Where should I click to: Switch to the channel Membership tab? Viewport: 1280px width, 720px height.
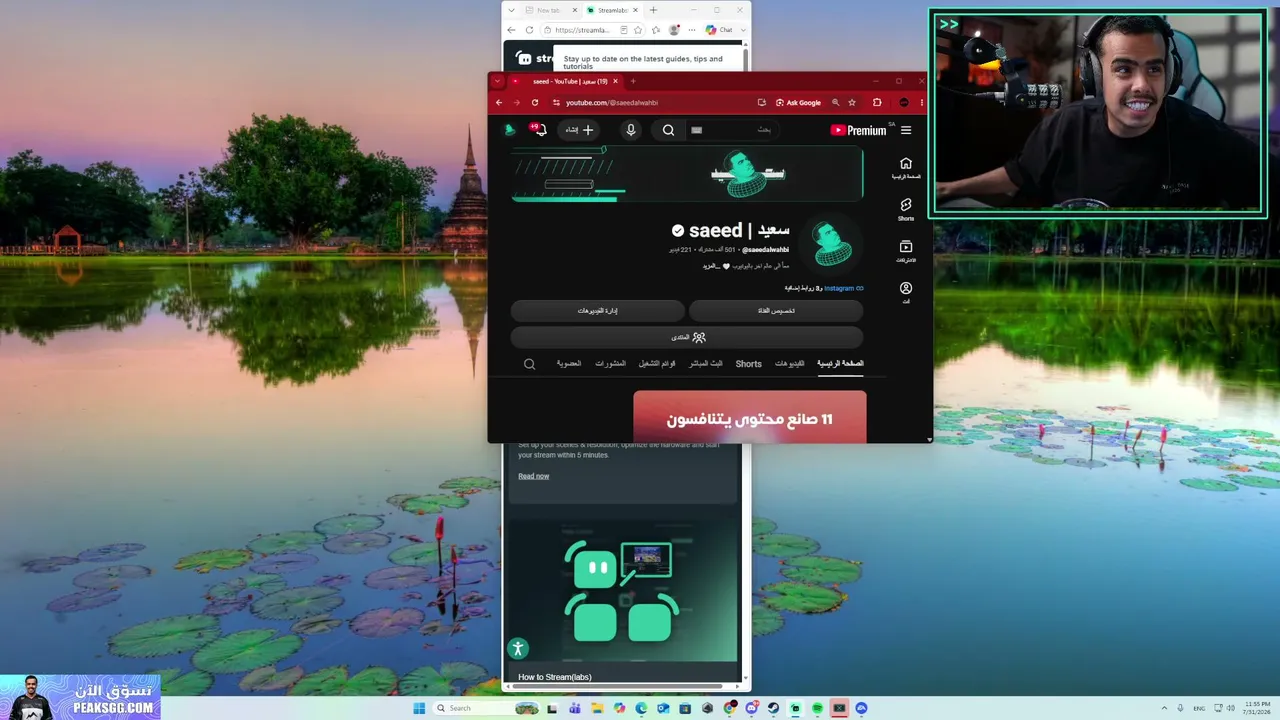coord(569,364)
